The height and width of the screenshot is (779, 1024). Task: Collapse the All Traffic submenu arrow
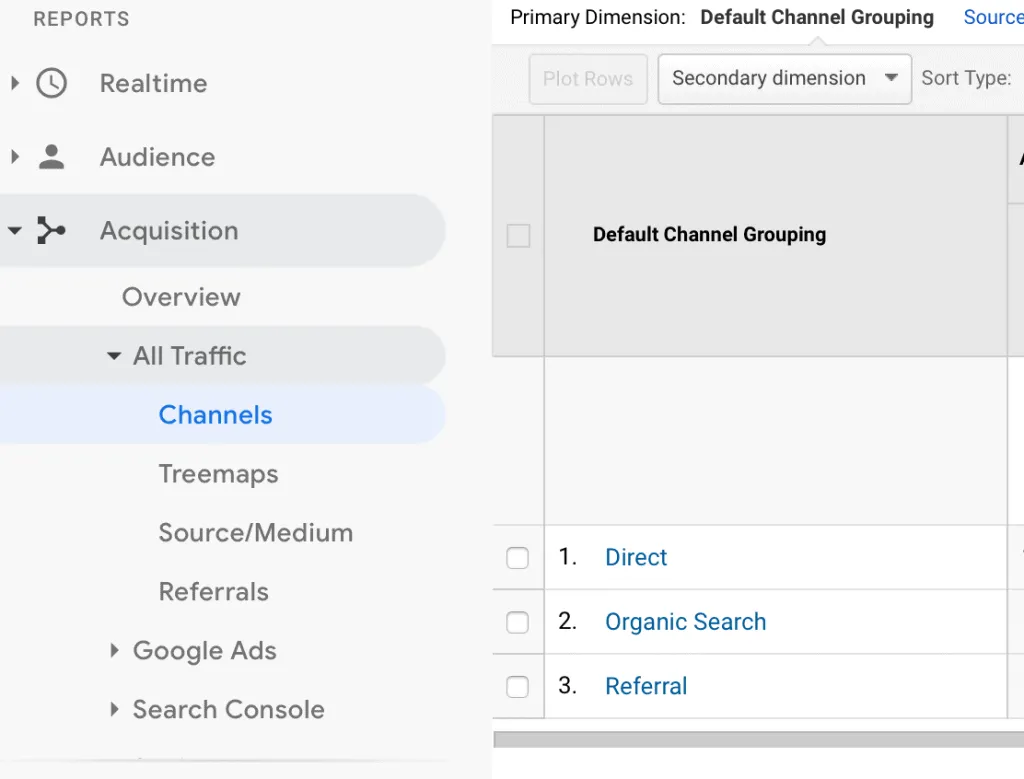[x=114, y=356]
